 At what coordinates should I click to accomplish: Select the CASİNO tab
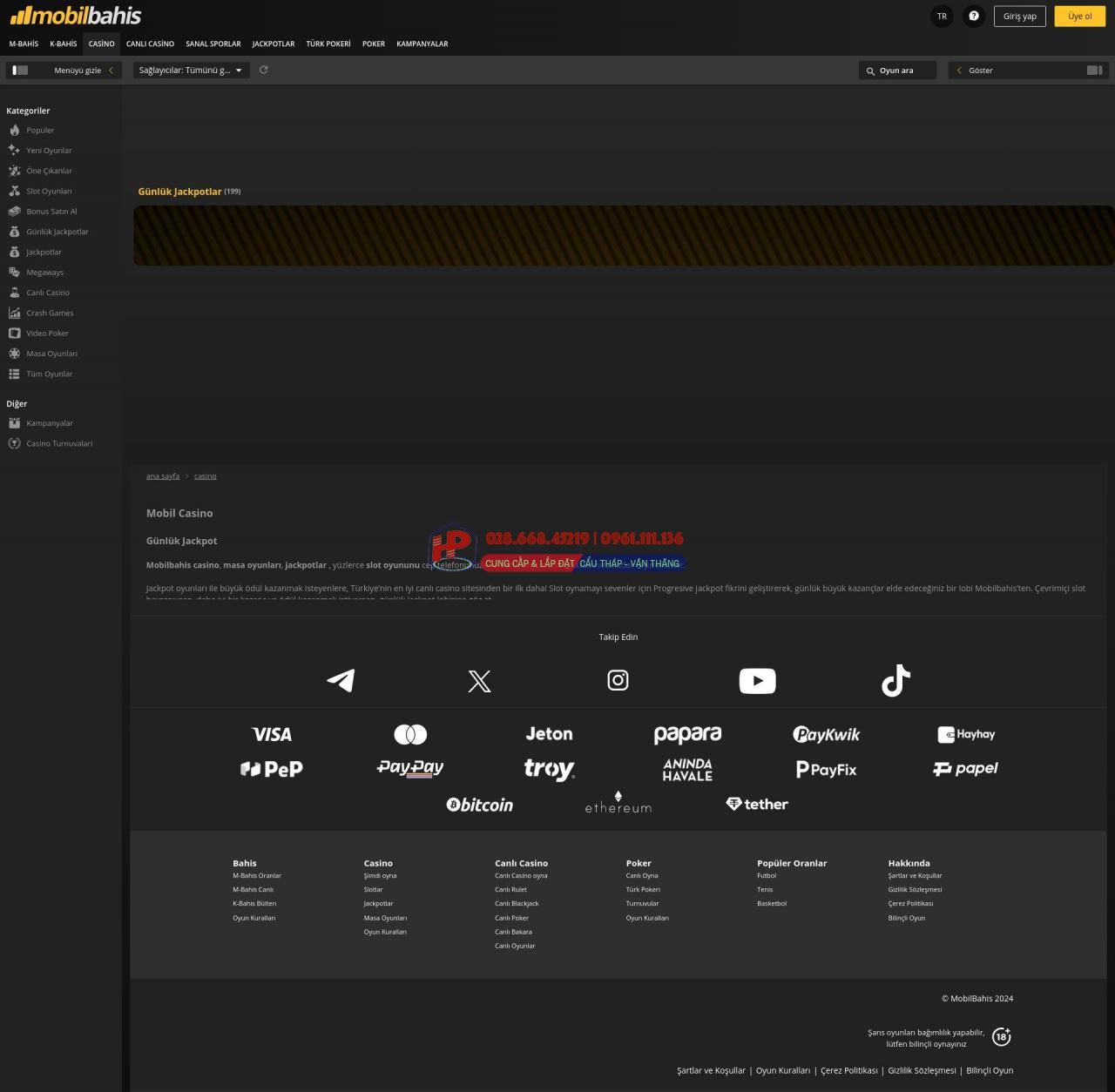pos(101,44)
